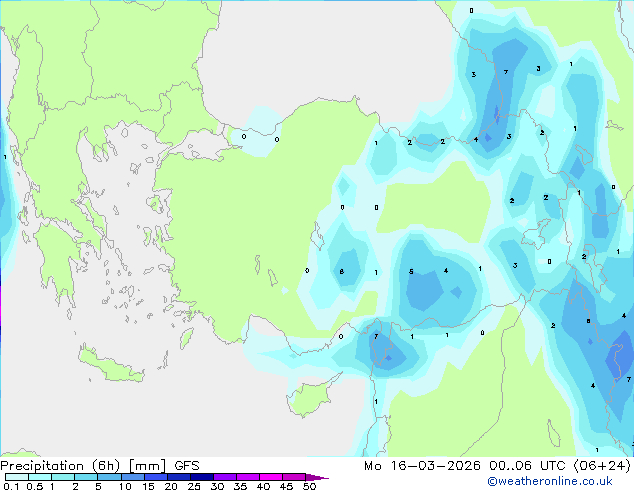Click the 'Precipitation (6h)' title text
The height and width of the screenshot is (490, 634).
pos(60,466)
